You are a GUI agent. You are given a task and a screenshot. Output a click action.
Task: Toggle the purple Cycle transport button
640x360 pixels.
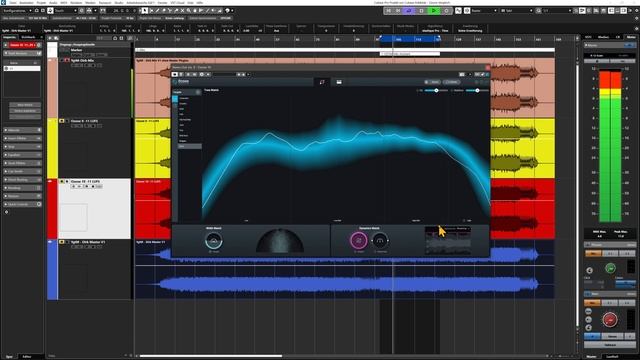pos(409,11)
